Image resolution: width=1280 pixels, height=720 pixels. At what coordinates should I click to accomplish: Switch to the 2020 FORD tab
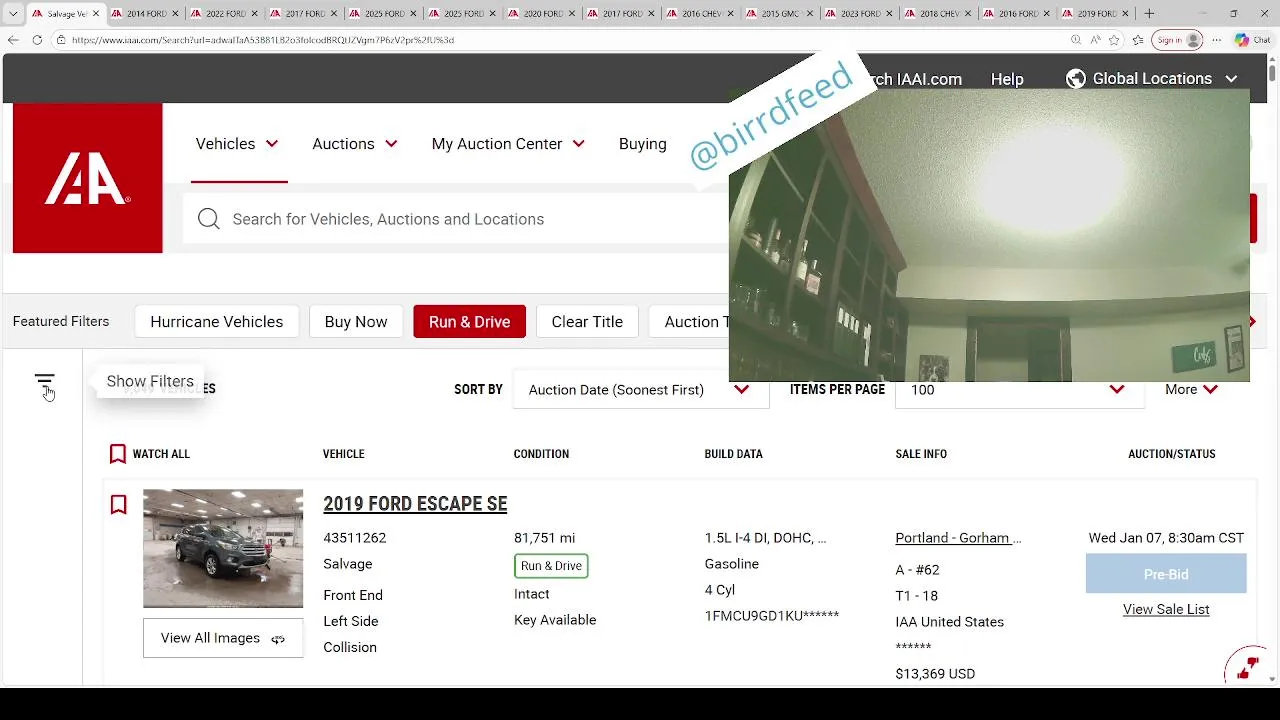540,14
